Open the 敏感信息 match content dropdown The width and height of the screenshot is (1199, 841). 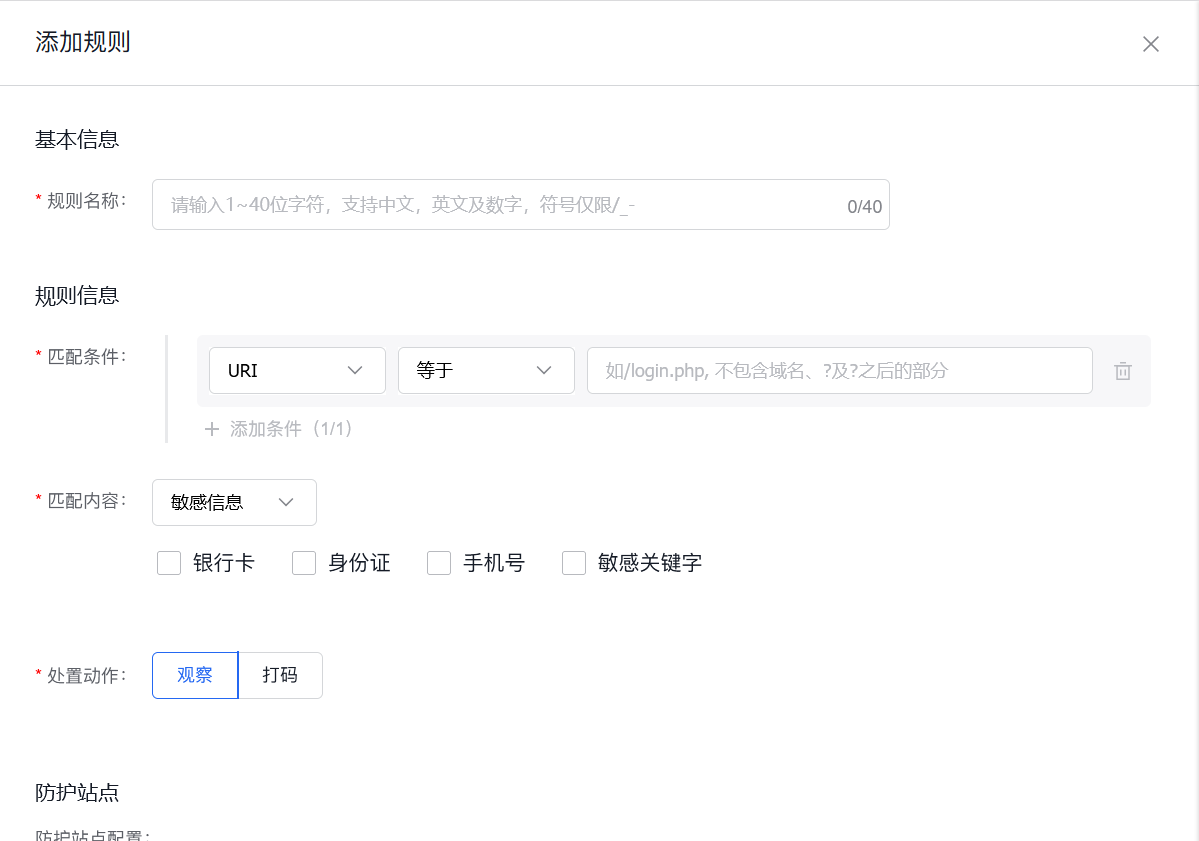point(234,502)
